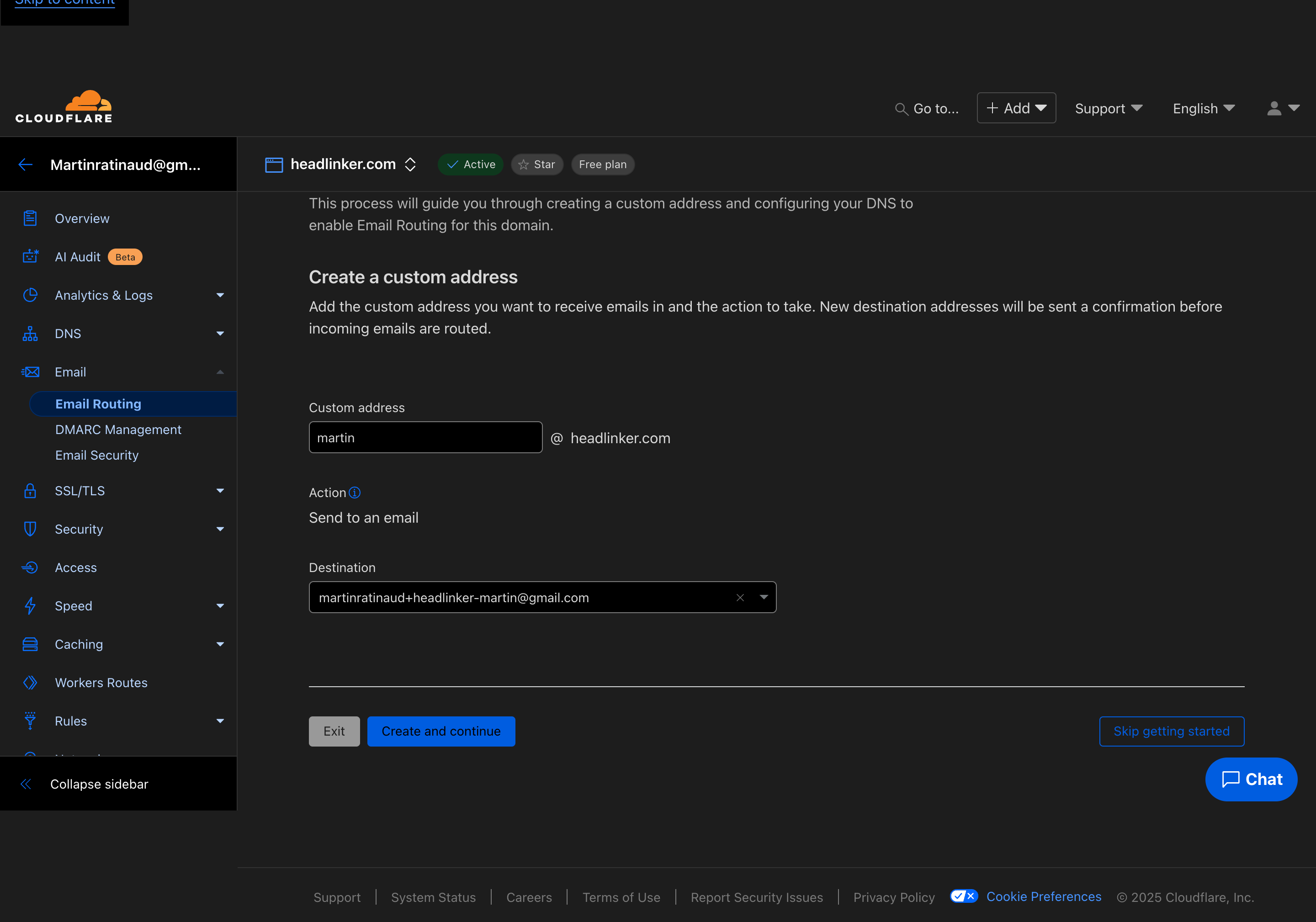Click the Custom address input field
1316x922 pixels.
click(425, 437)
